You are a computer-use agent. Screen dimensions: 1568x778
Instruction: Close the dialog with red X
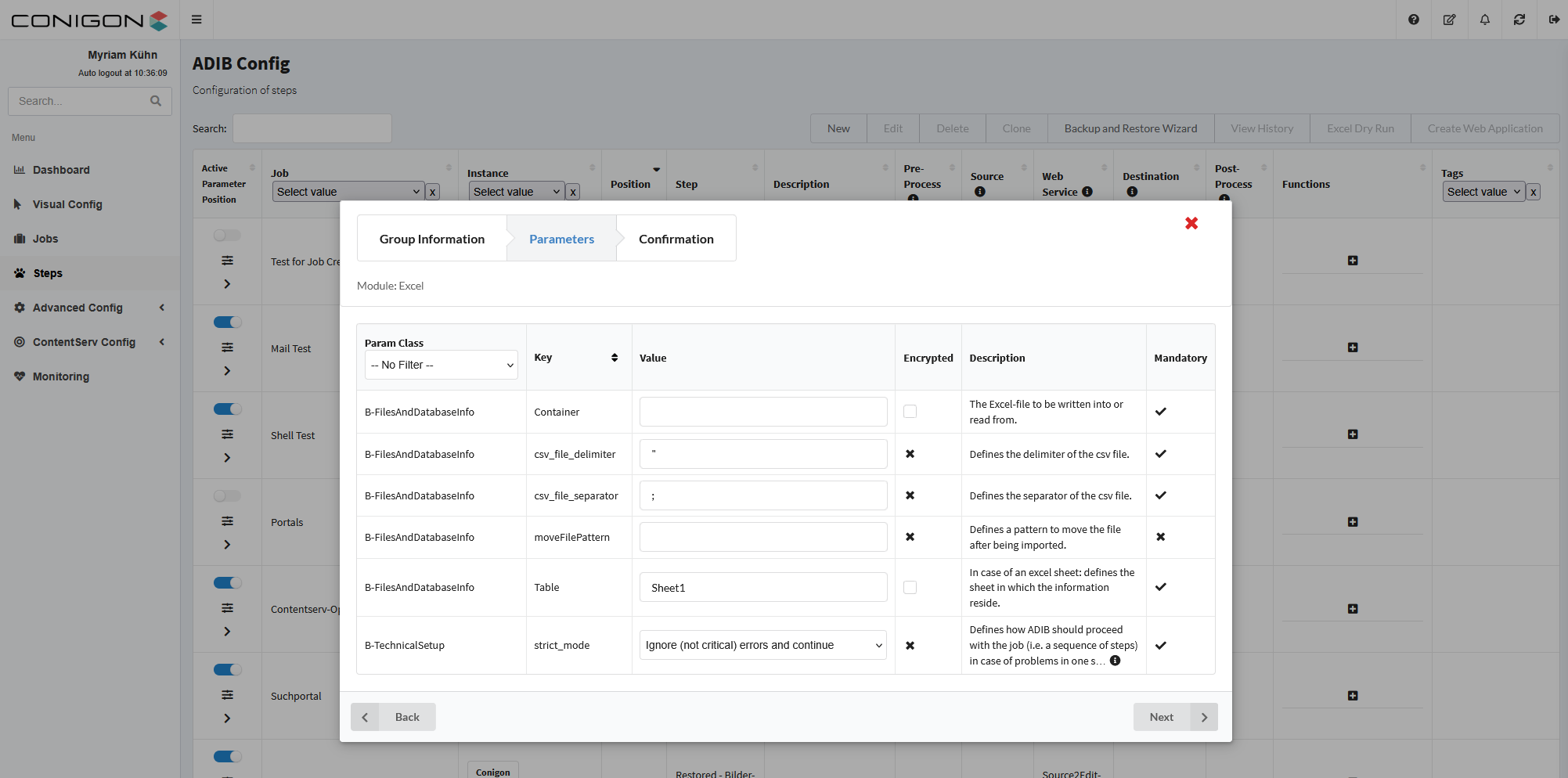pos(1191,223)
